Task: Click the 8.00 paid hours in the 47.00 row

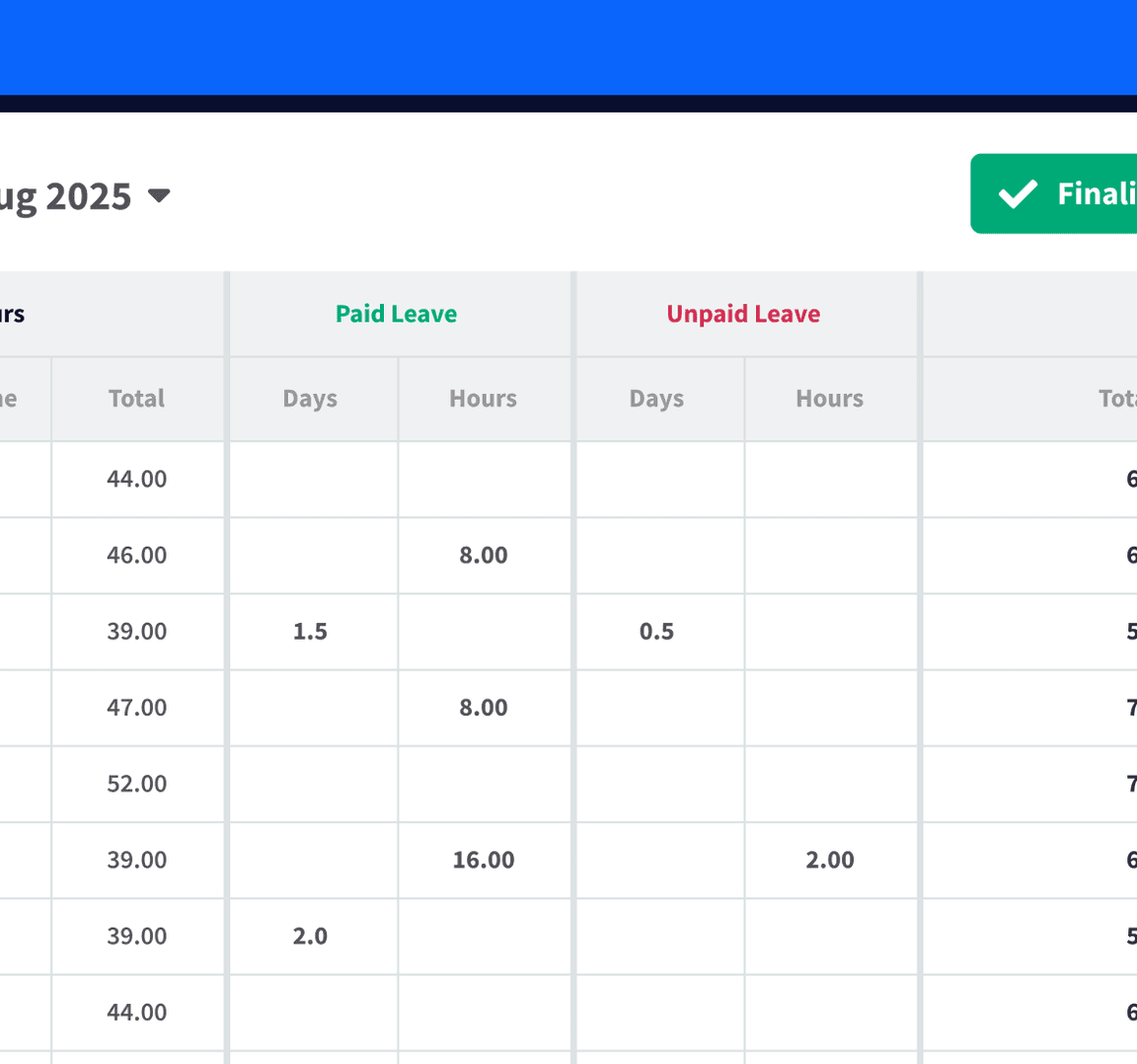Action: tap(483, 708)
